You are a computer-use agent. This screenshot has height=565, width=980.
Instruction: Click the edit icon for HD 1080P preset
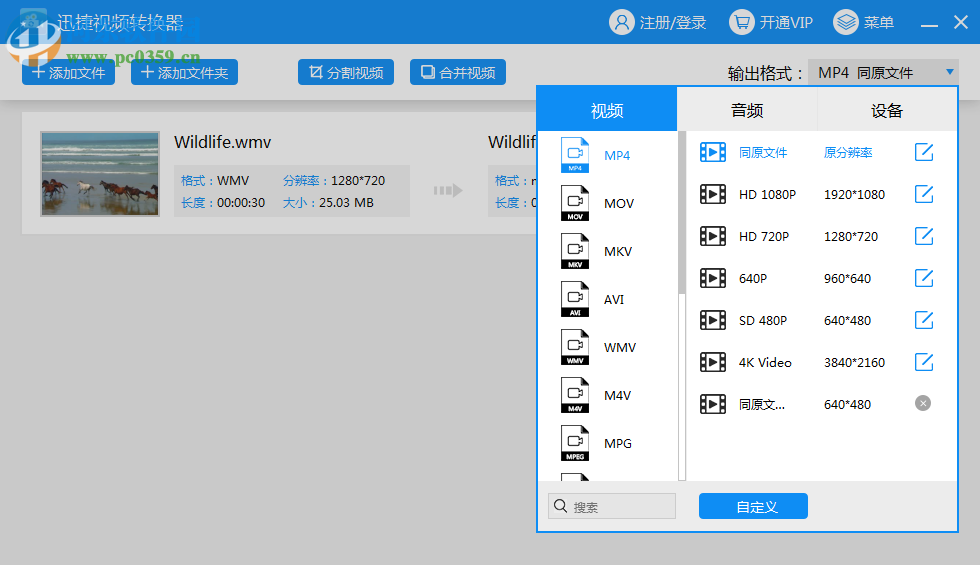(924, 194)
